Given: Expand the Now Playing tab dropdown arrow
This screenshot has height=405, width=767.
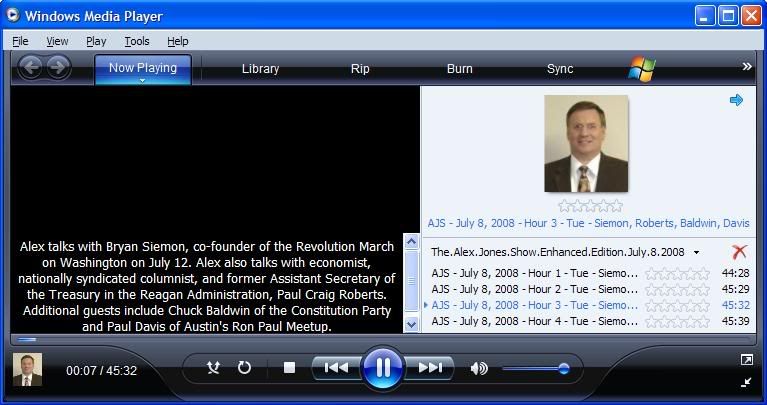Looking at the screenshot, I should (x=142, y=81).
